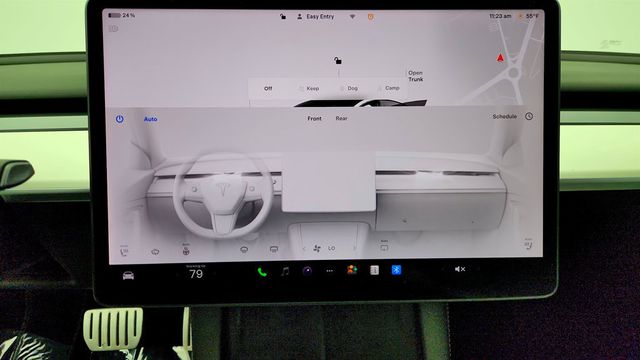The image size is (640, 360).
Task: Tap the LO fan speed label
Action: click(x=331, y=248)
